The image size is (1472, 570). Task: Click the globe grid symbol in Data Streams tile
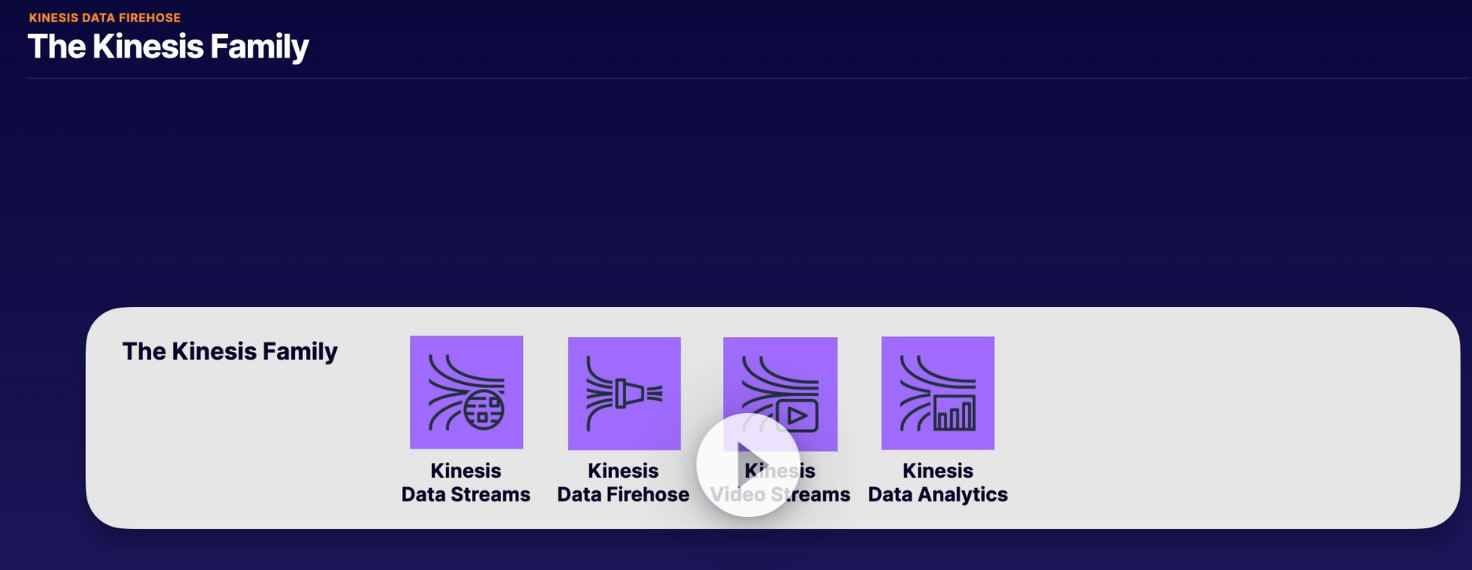point(484,409)
